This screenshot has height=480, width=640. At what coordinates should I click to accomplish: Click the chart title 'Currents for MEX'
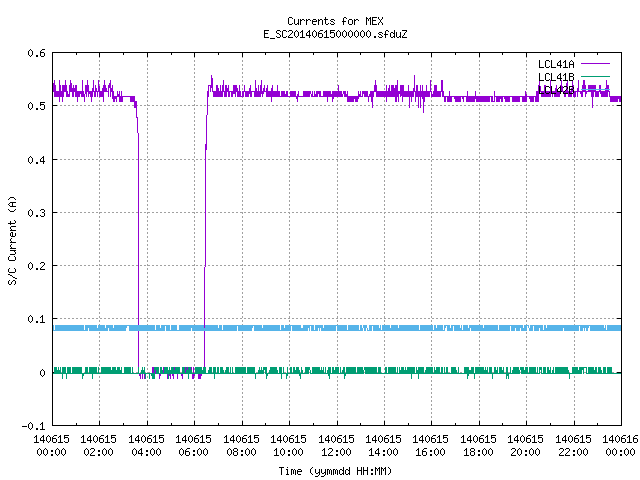point(335,21)
